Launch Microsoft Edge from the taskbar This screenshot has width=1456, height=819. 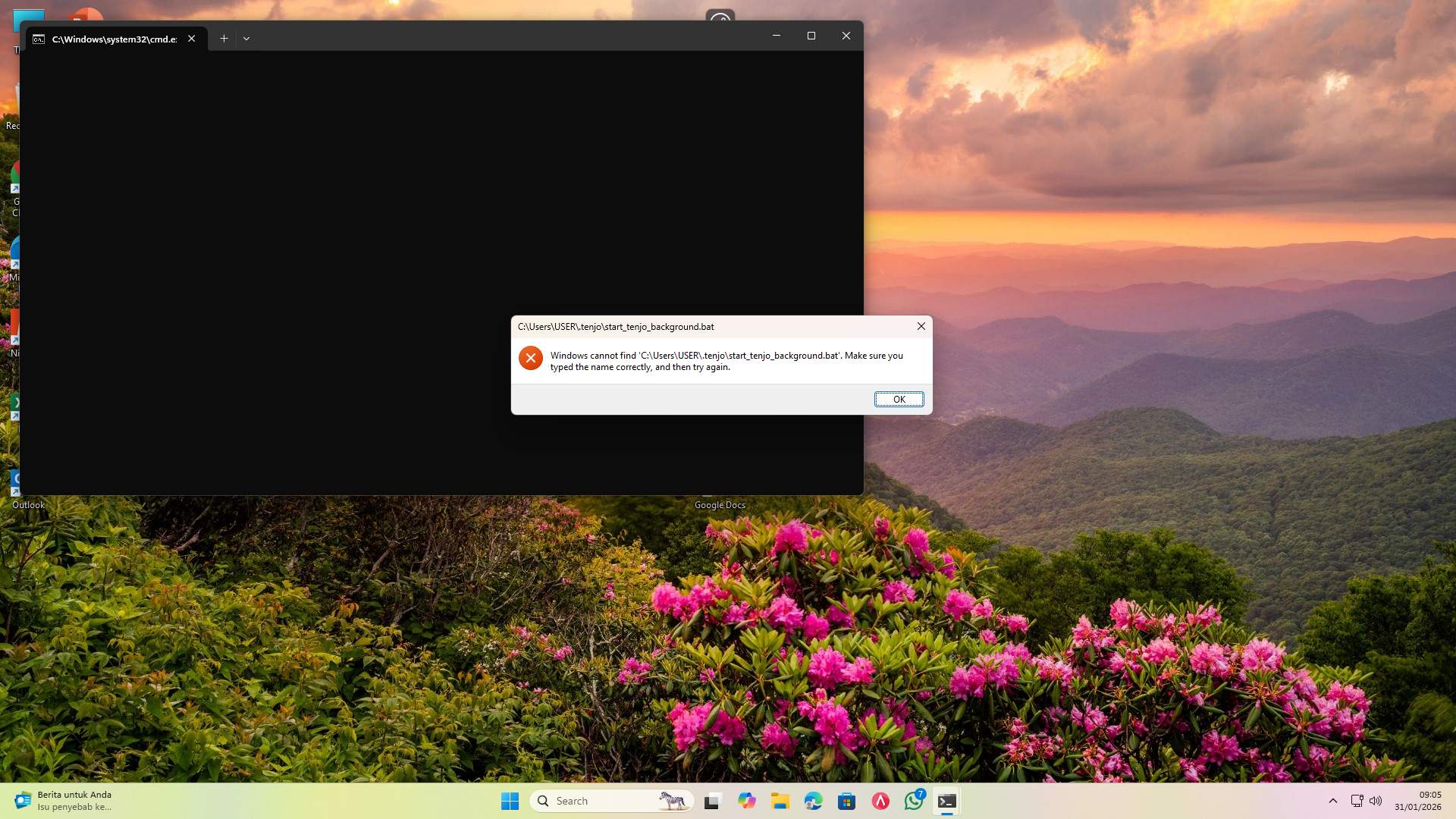coord(812,800)
